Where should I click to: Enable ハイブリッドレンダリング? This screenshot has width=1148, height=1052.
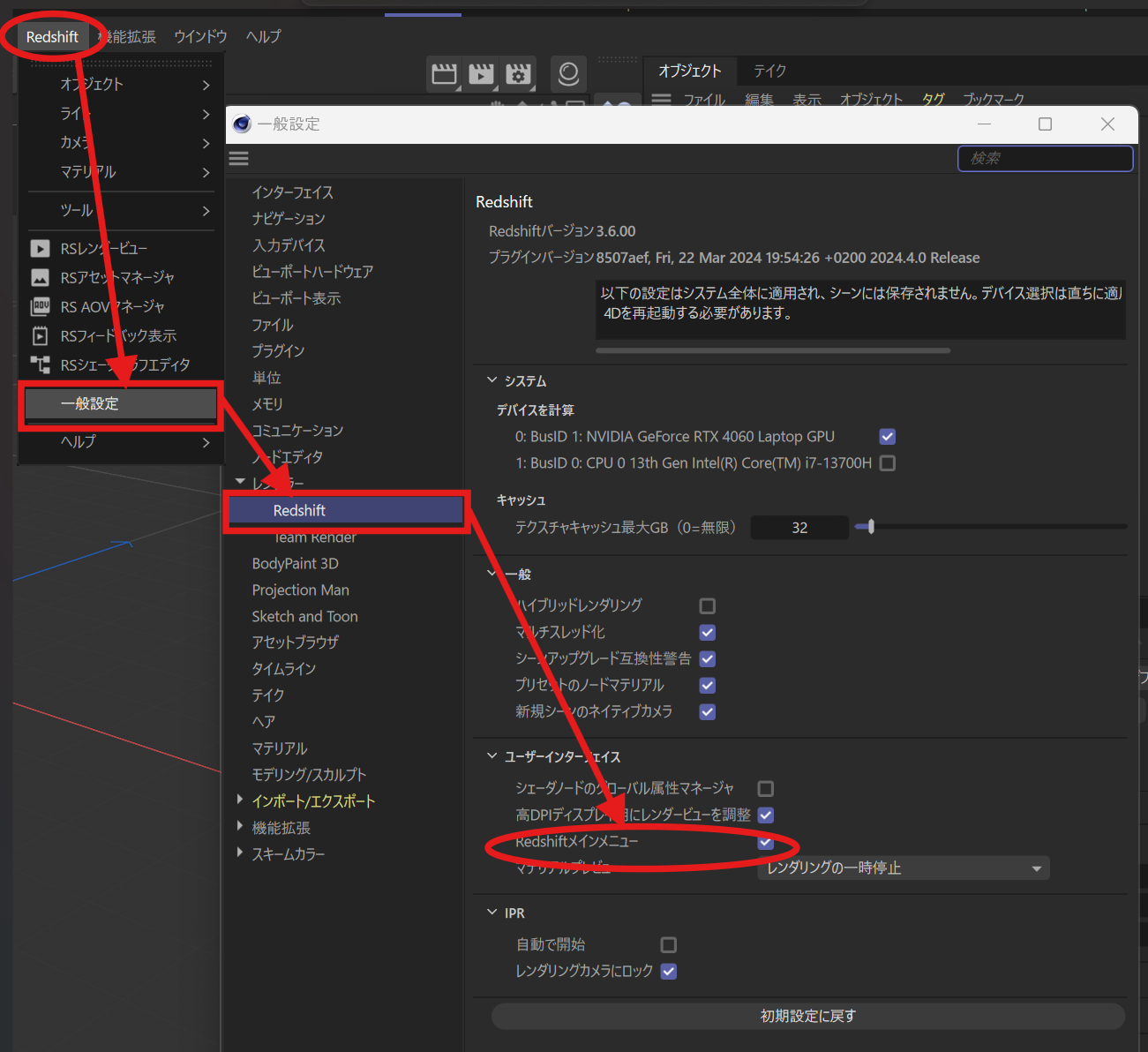[x=707, y=605]
